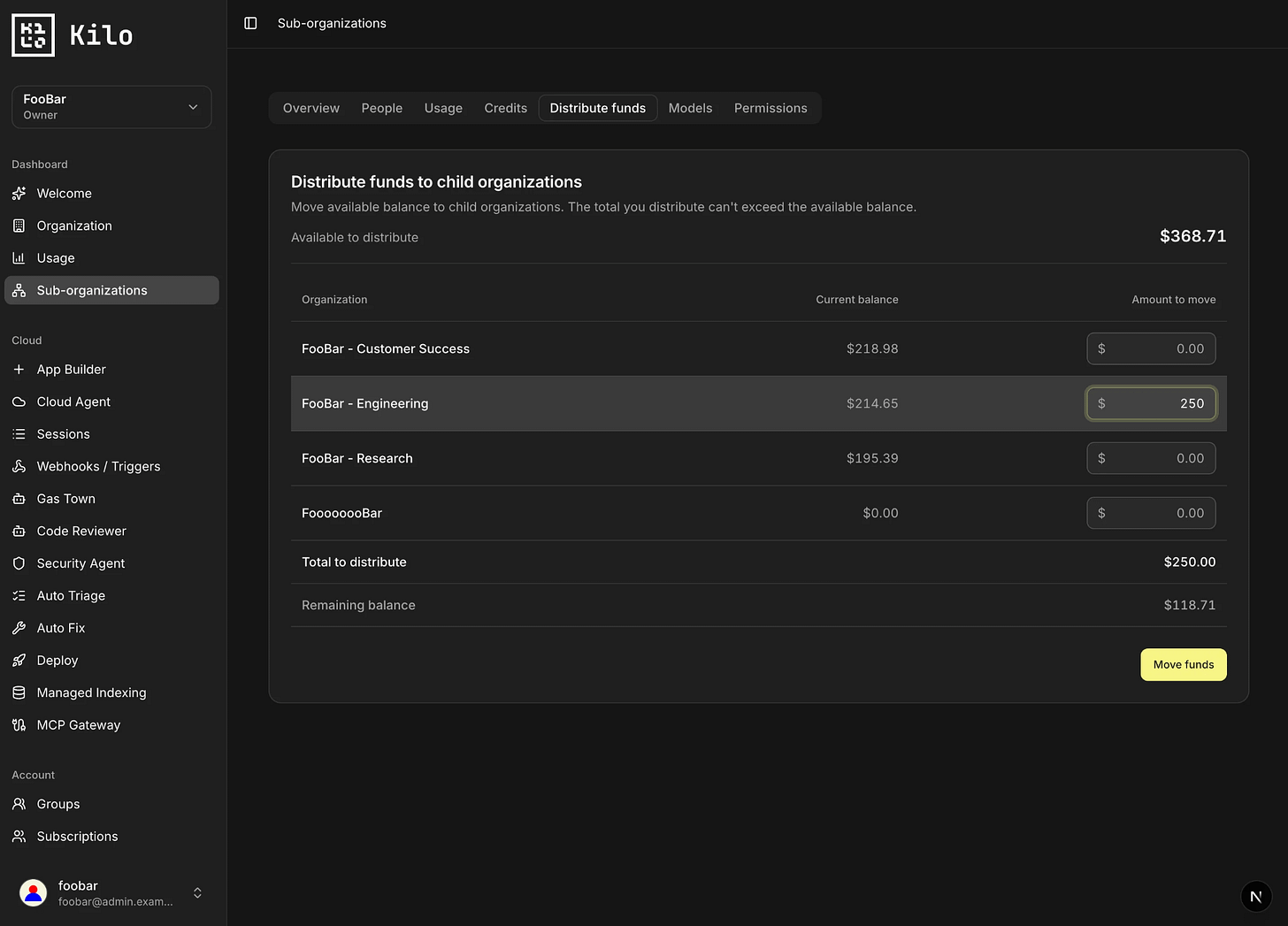Toggle the sidebar panel icon
1288x926 pixels.
pos(250,23)
